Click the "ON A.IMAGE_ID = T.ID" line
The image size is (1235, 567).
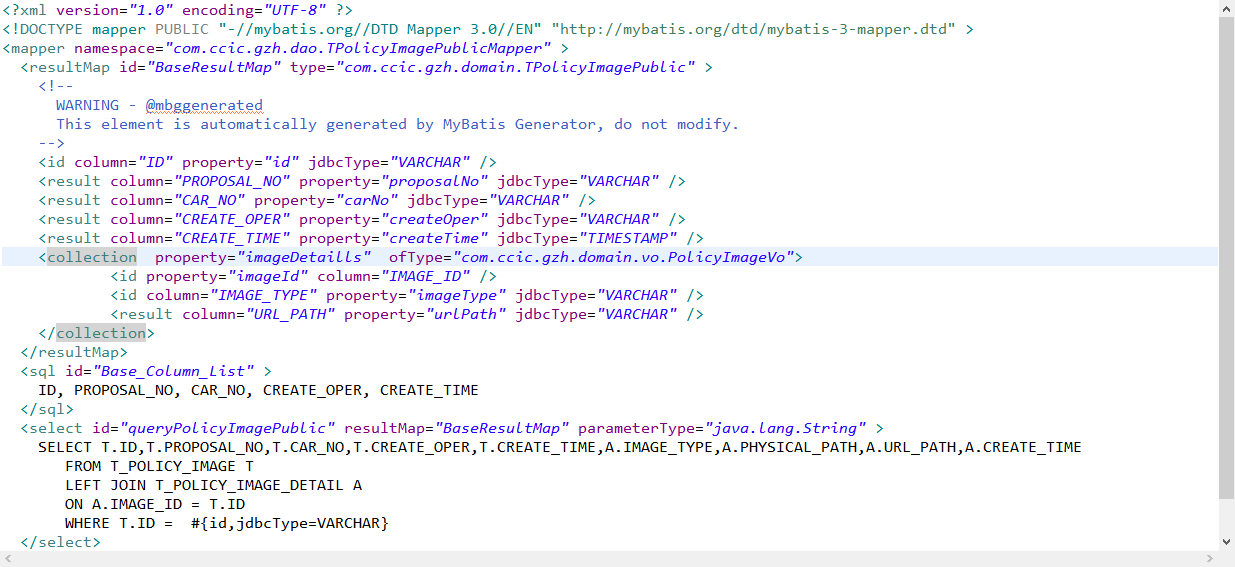tap(155, 504)
